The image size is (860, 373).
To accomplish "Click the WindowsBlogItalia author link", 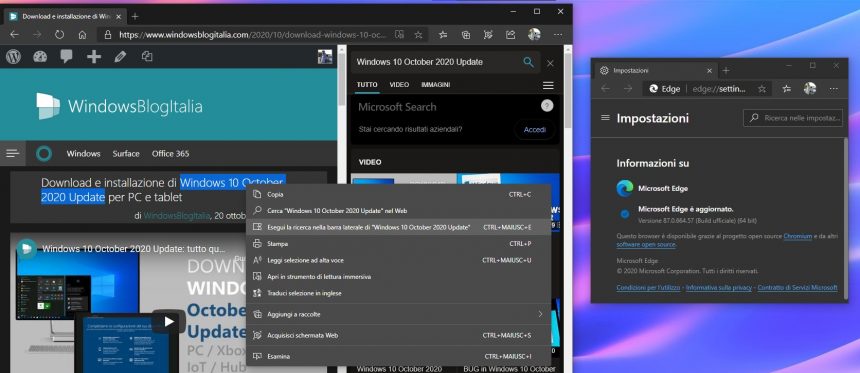I will (x=177, y=216).
